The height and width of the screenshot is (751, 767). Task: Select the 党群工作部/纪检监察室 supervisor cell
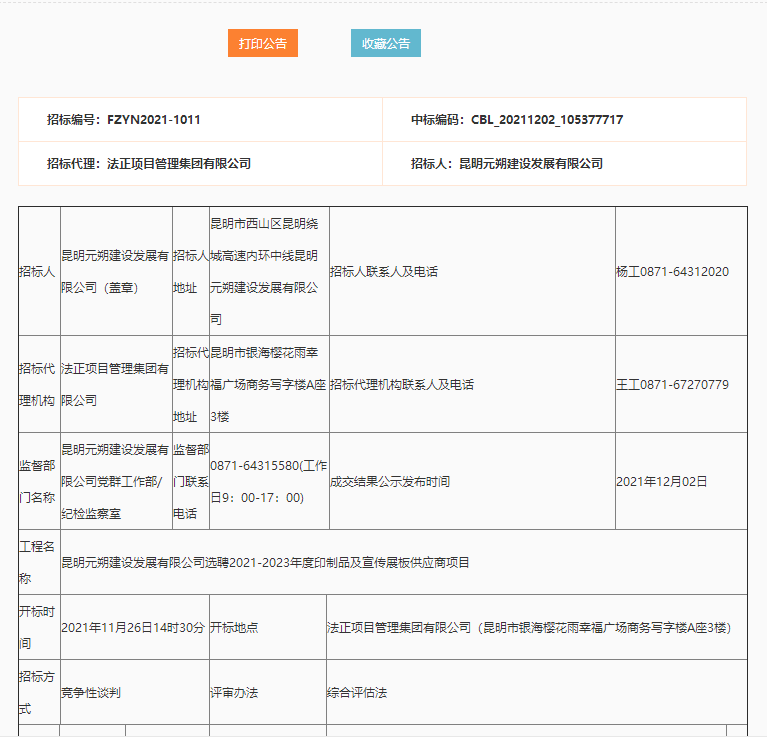click(x=115, y=481)
